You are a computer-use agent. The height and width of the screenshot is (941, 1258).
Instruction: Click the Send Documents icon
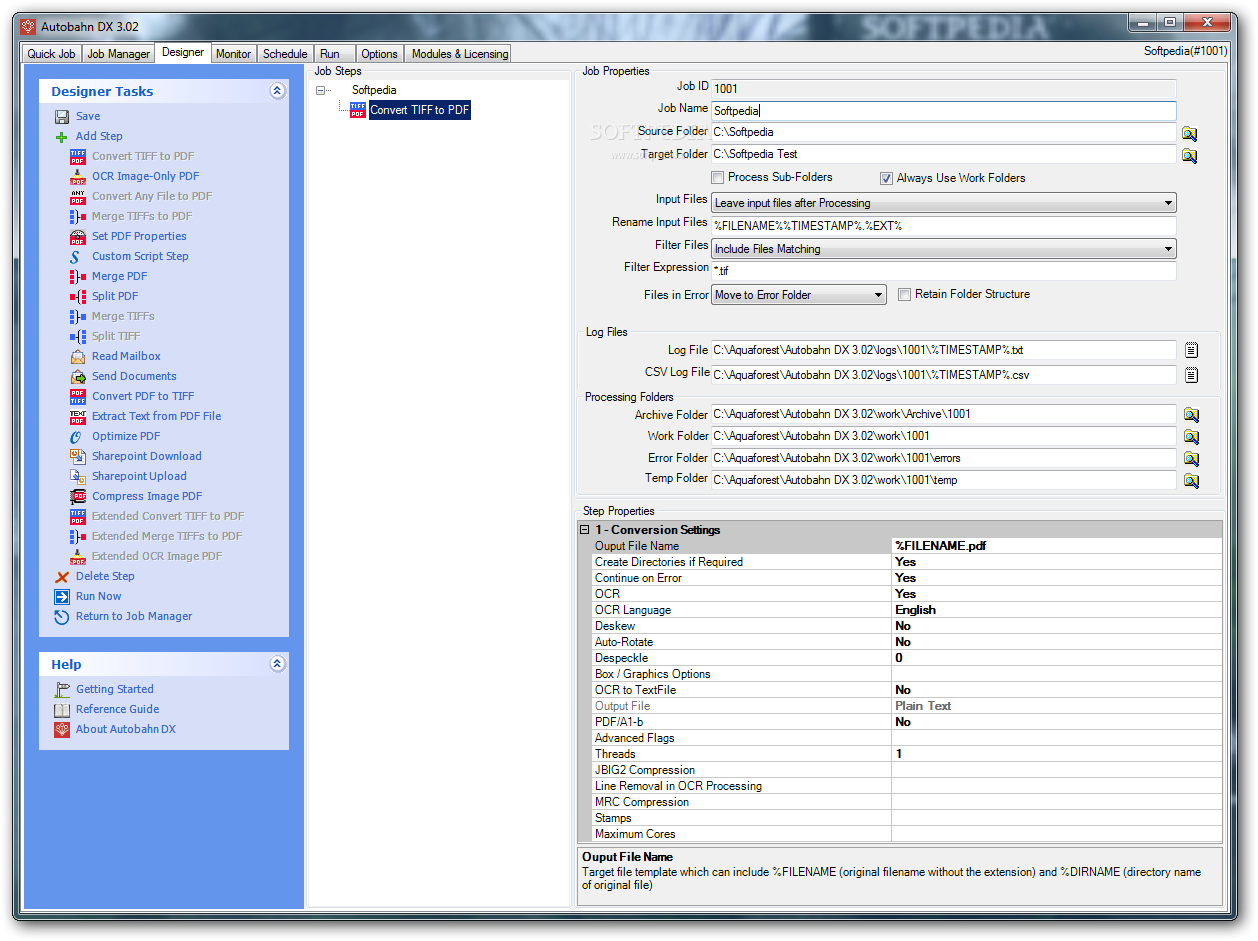78,377
